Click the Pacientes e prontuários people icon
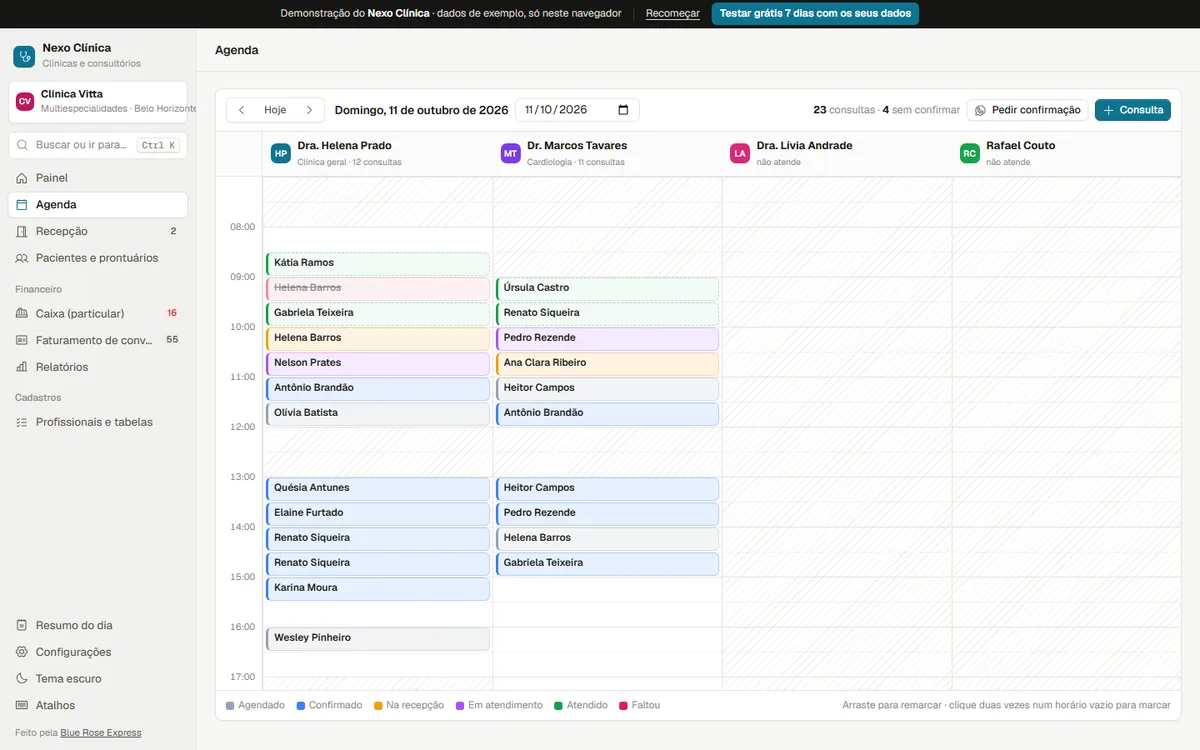 pyautogui.click(x=22, y=258)
